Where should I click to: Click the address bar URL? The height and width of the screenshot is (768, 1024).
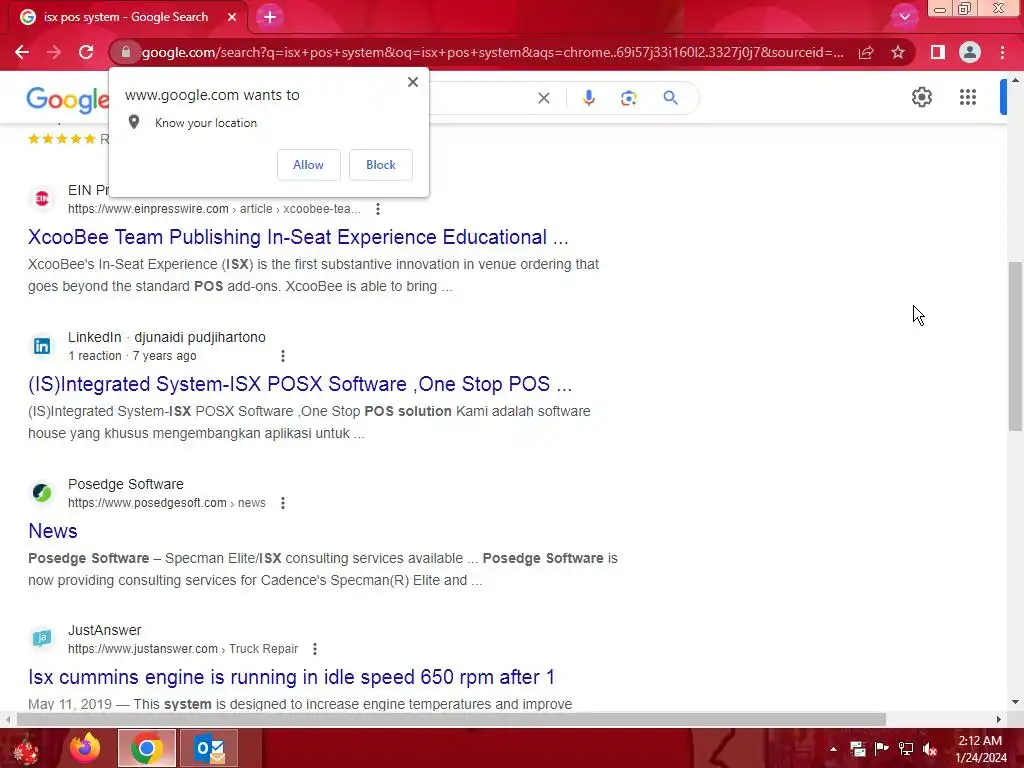click(x=492, y=52)
